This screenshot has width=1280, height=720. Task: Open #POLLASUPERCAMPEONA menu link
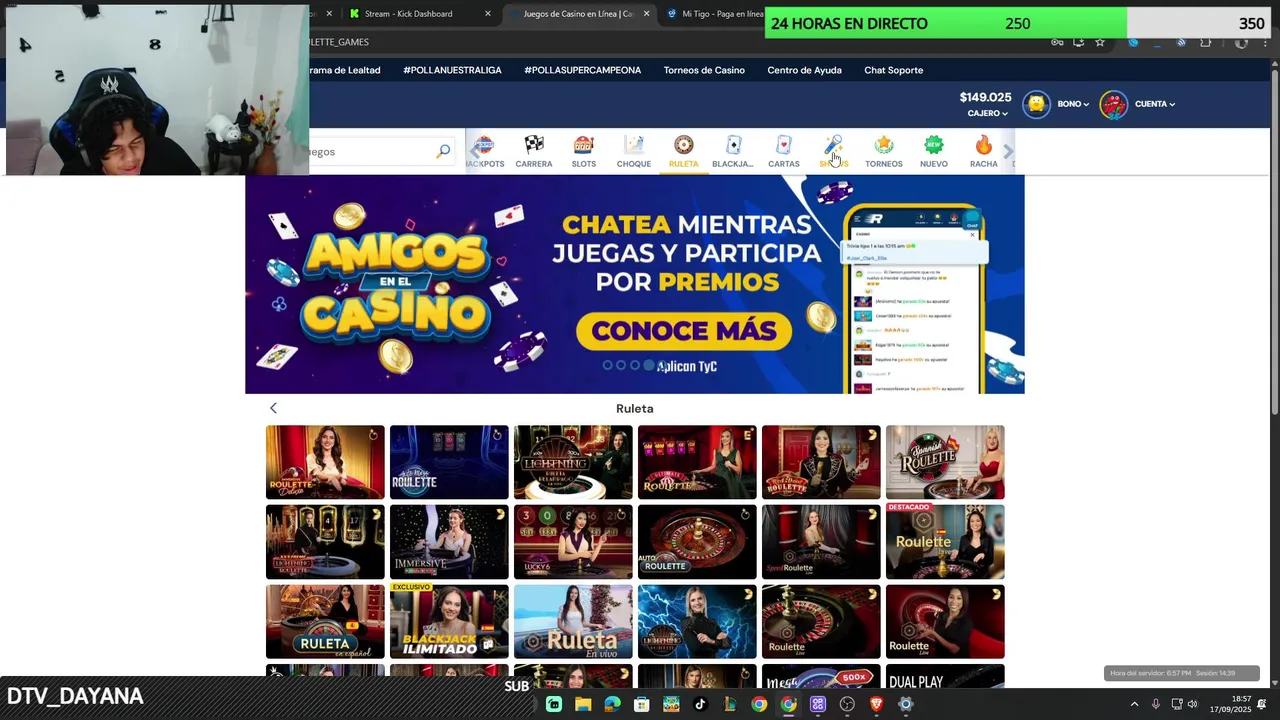coord(583,70)
